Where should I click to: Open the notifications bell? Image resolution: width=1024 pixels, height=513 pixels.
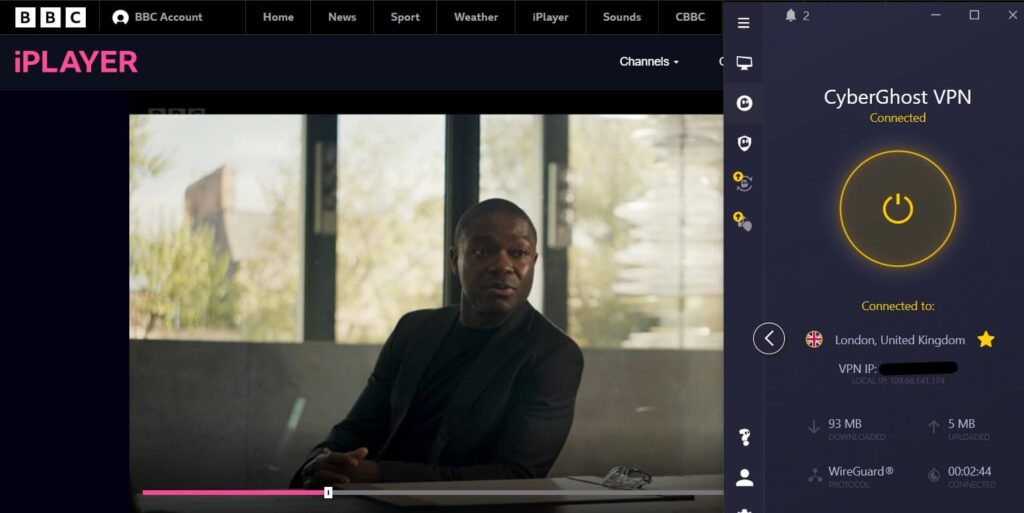click(x=791, y=16)
